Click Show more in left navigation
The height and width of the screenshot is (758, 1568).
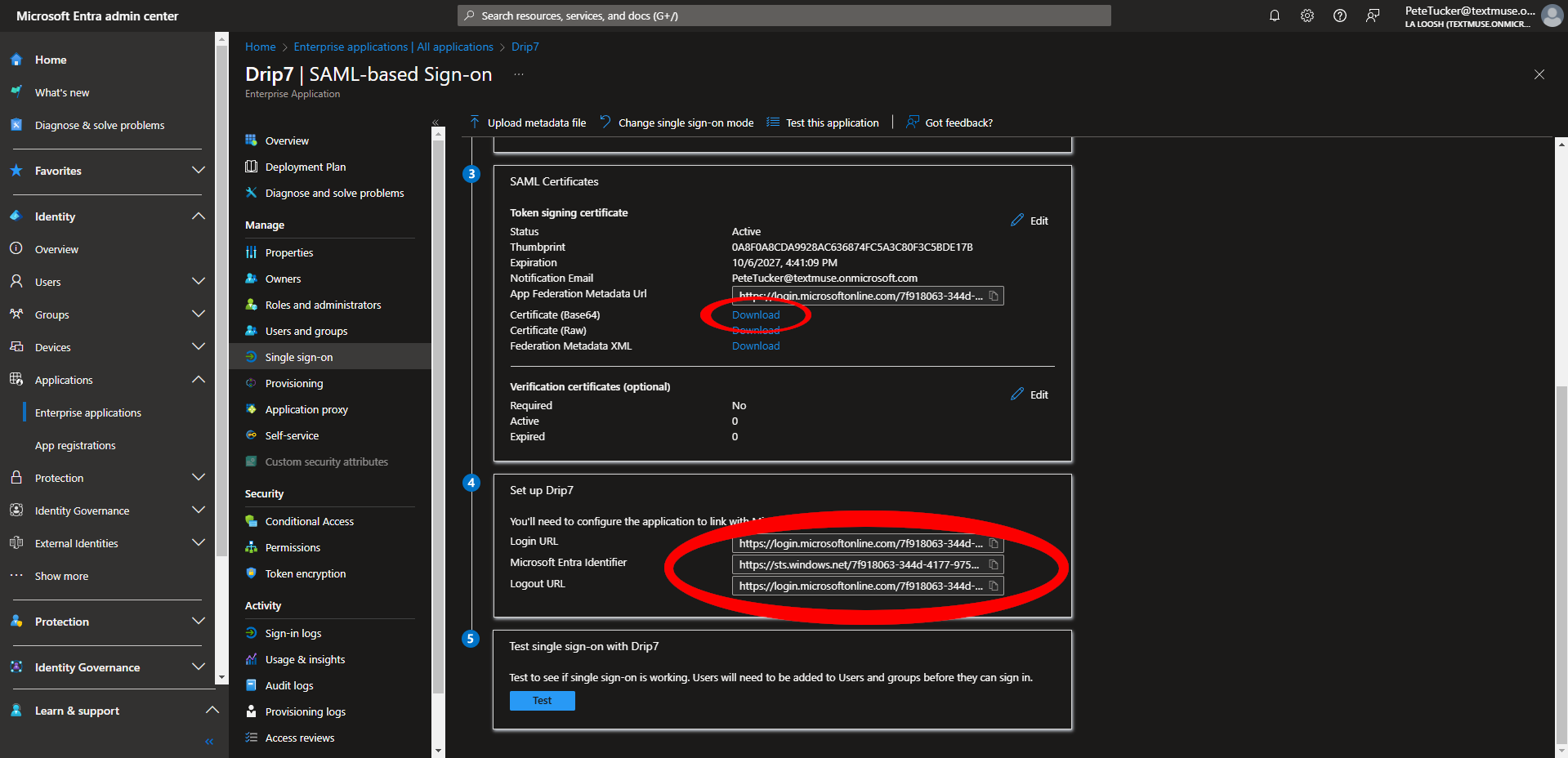(x=61, y=576)
